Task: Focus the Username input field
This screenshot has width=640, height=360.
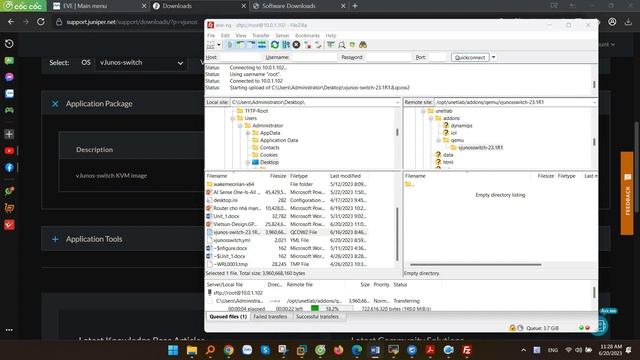Action: pyautogui.click(x=313, y=58)
